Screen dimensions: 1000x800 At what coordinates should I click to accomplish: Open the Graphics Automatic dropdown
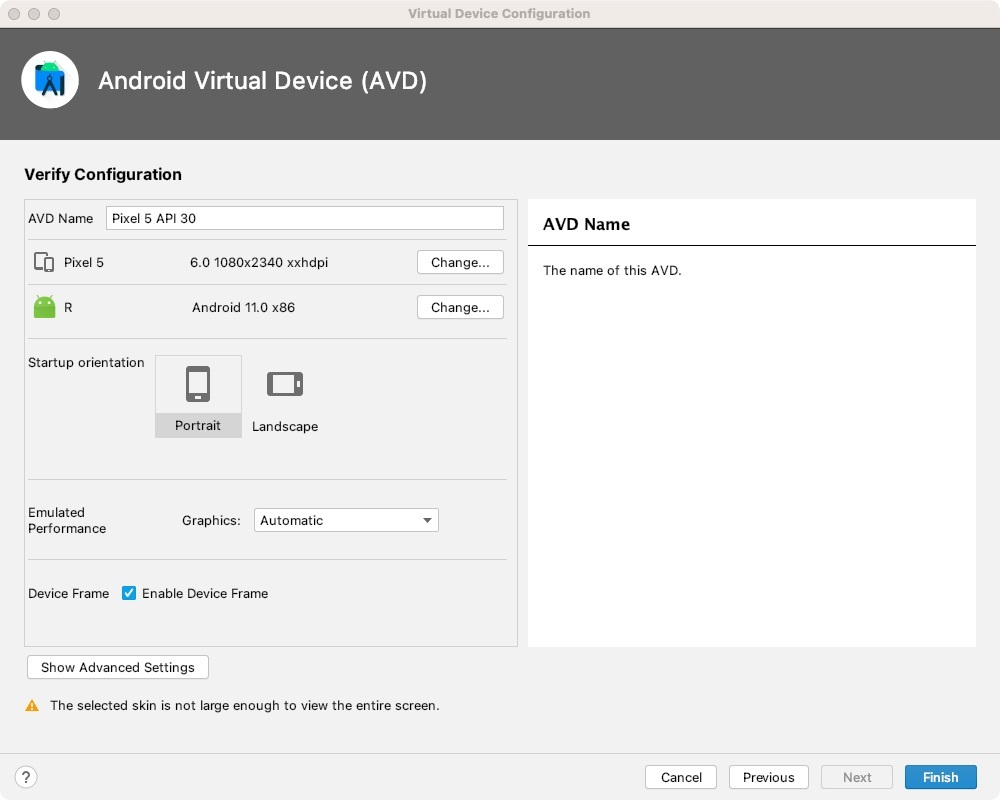346,520
